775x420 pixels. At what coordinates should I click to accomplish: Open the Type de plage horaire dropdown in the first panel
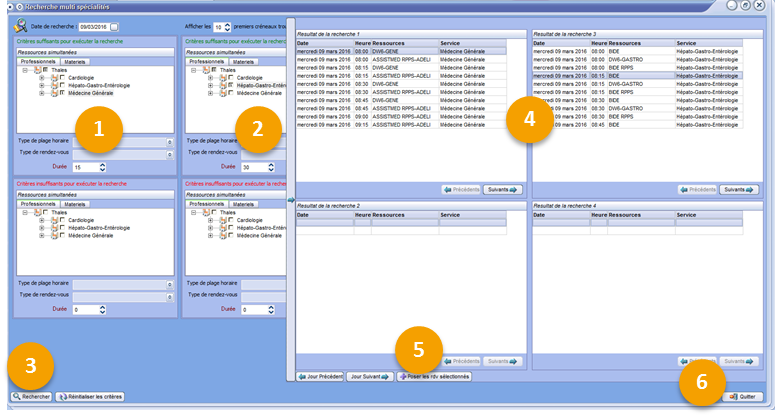169,141
